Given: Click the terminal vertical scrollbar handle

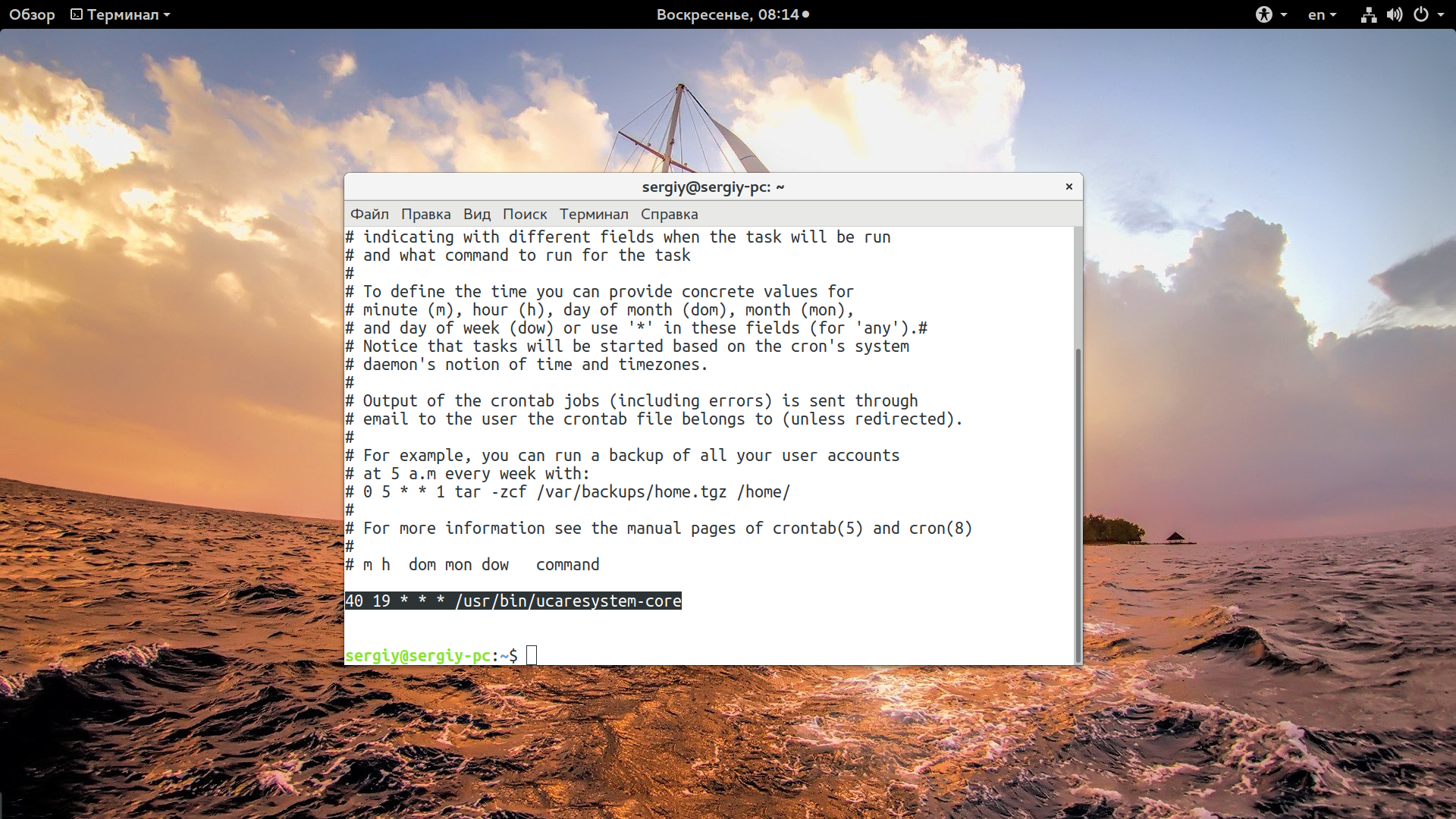Looking at the screenshot, I should [1078, 504].
